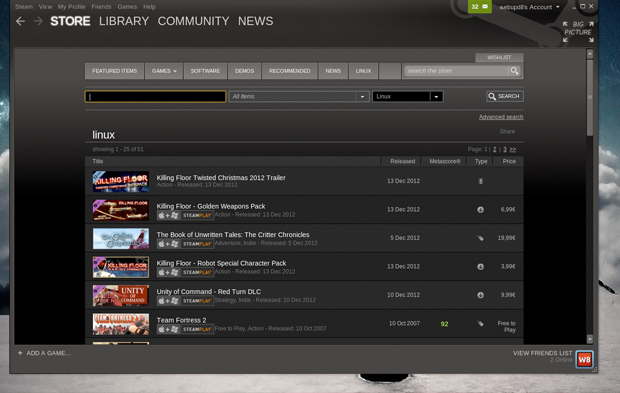The image size is (620, 393).
Task: Click DLC type icon for Golden Weapons Pack
Action: (480, 210)
